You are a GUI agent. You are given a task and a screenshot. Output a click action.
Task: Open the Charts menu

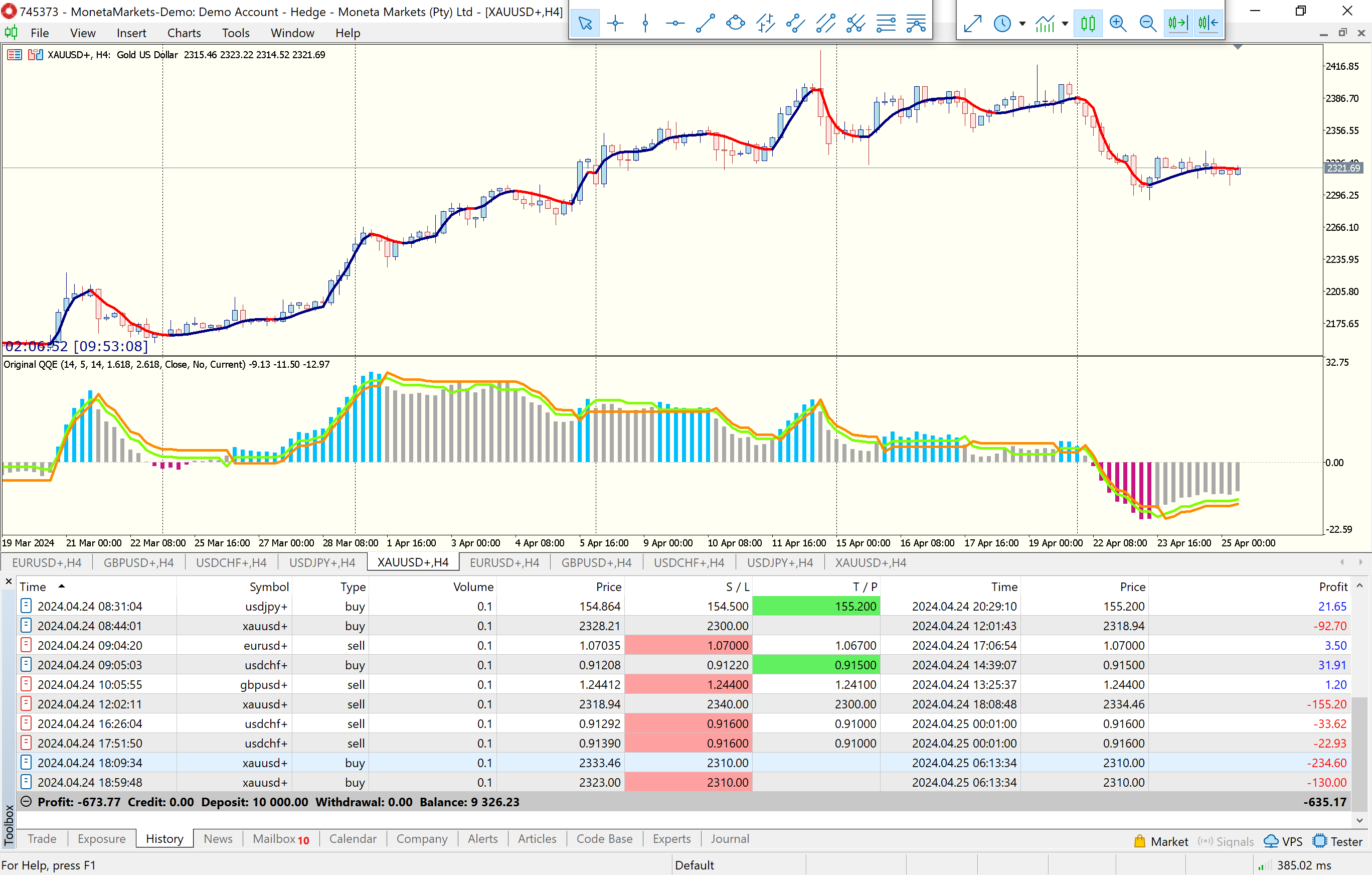184,33
